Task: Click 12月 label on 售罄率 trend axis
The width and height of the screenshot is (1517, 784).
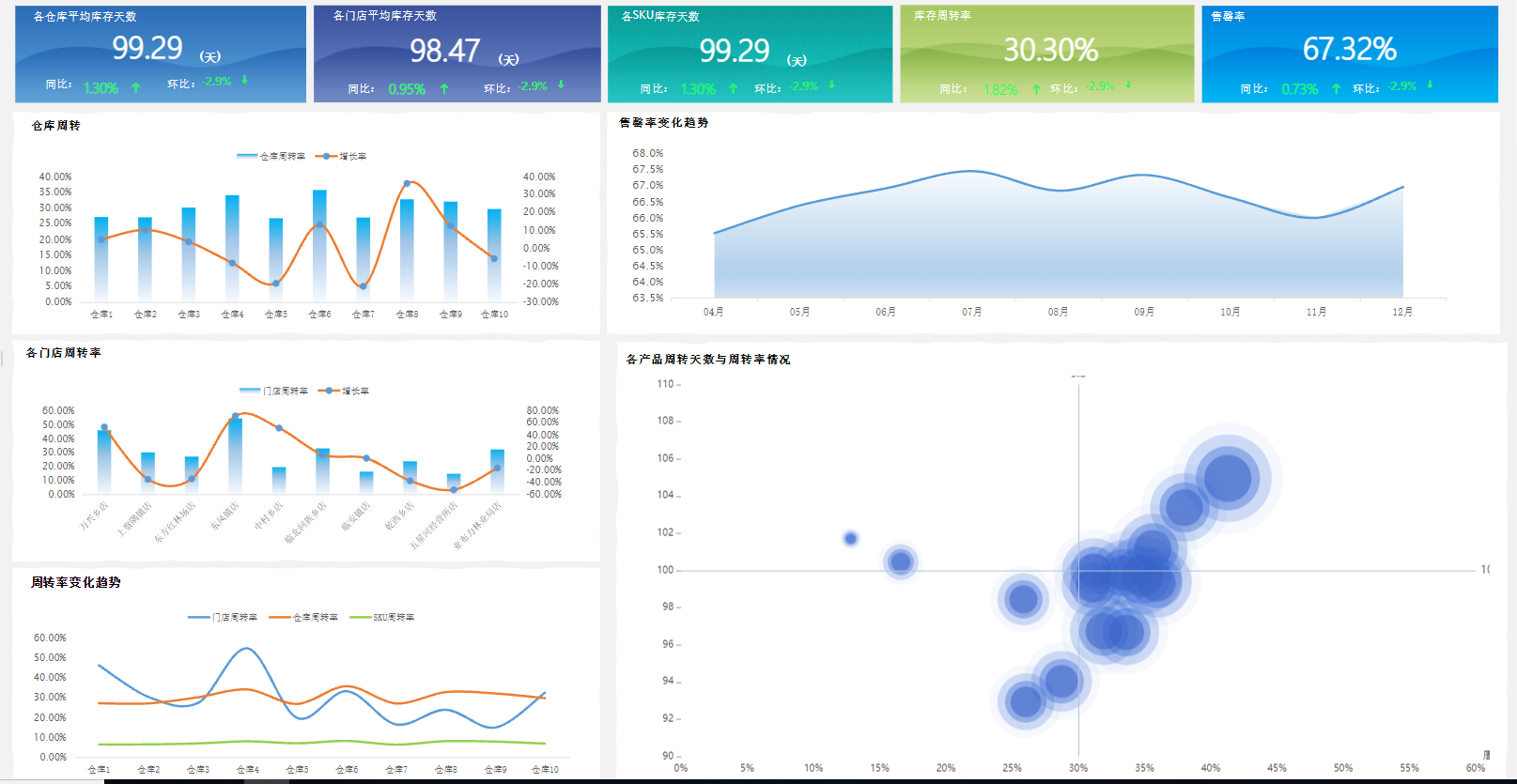Action: click(x=1402, y=312)
